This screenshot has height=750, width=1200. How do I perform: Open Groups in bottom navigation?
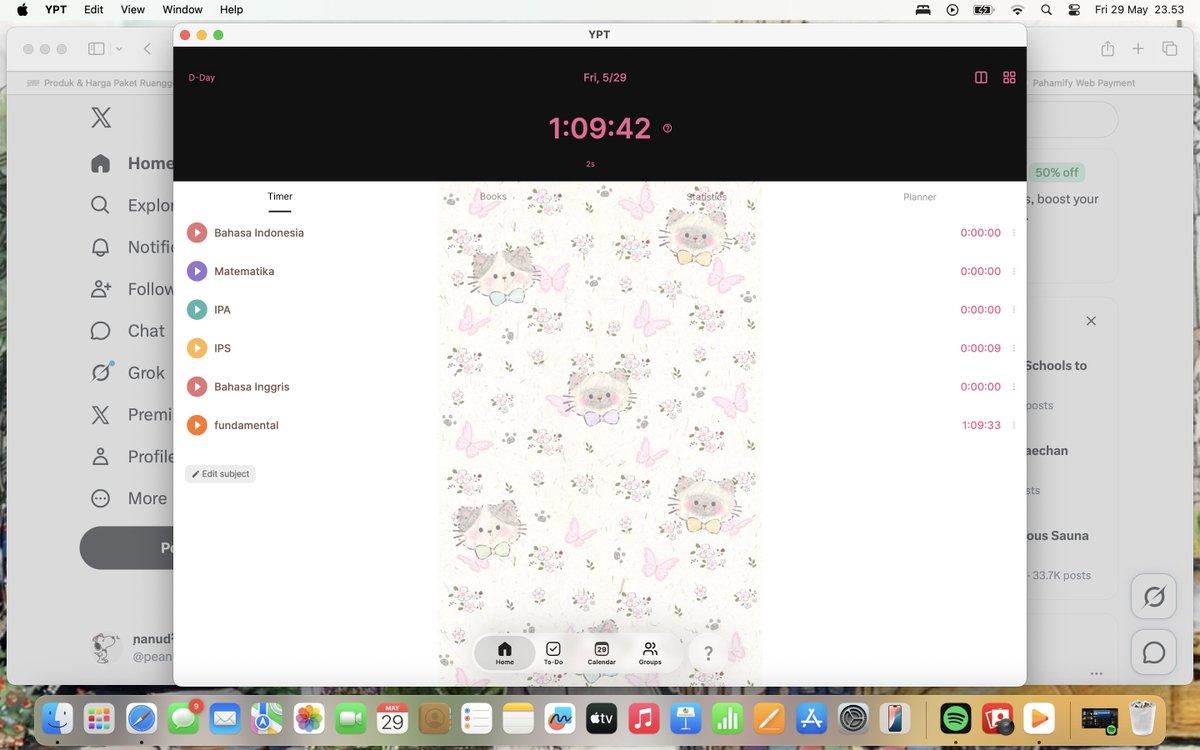tap(650, 653)
